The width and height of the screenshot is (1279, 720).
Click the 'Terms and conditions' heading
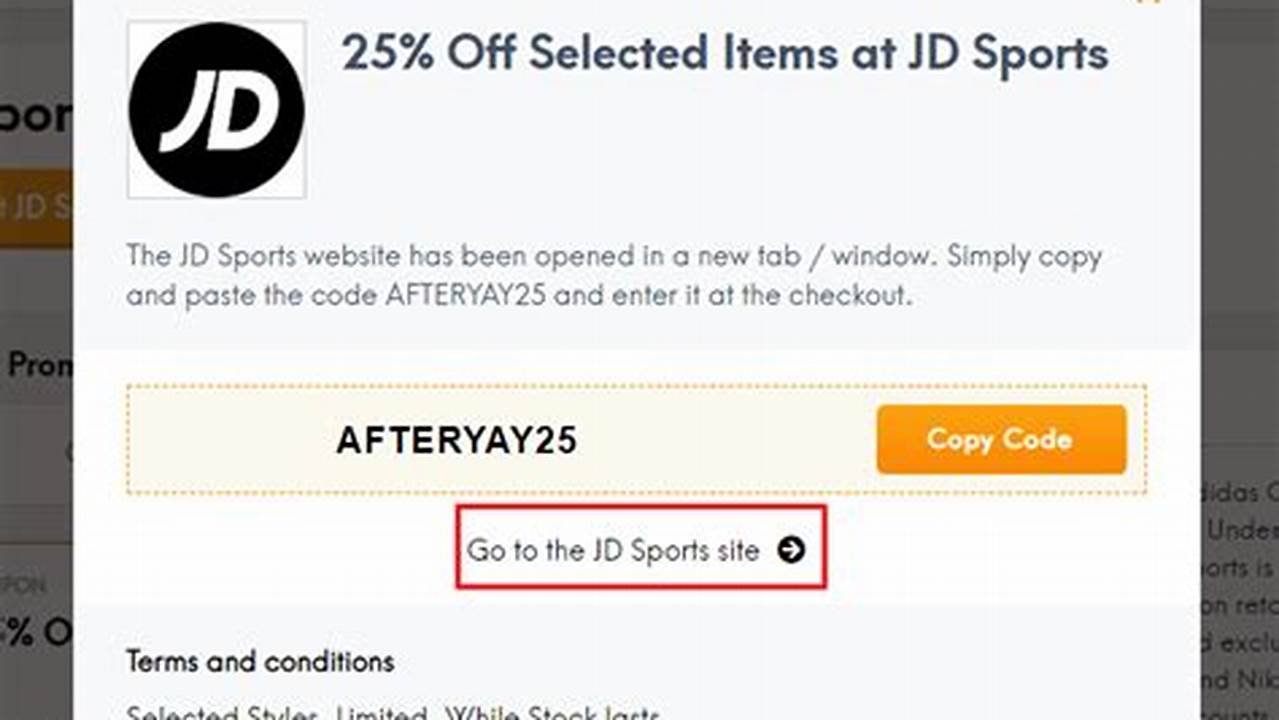coord(259,662)
